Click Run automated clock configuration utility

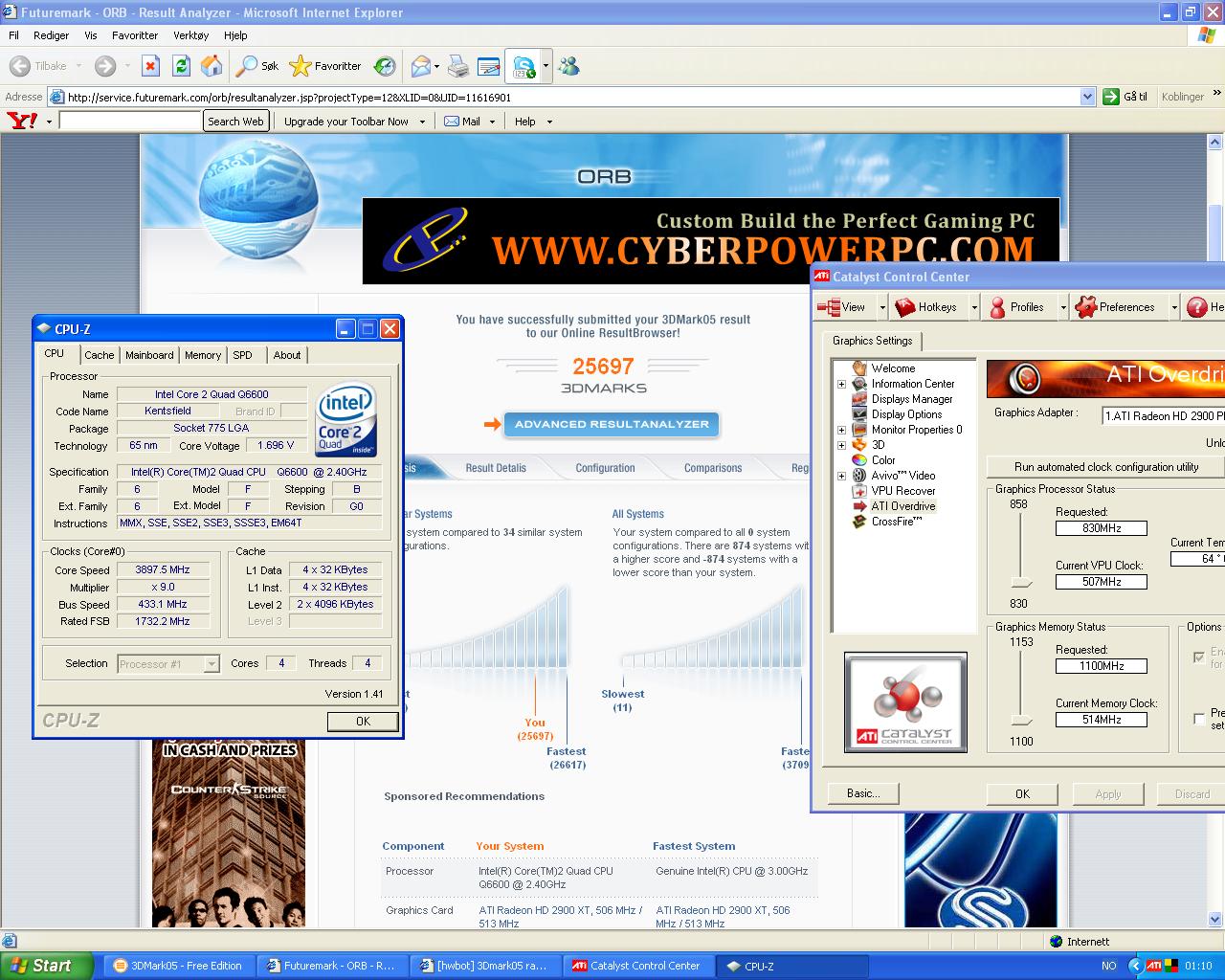pyautogui.click(x=1106, y=467)
